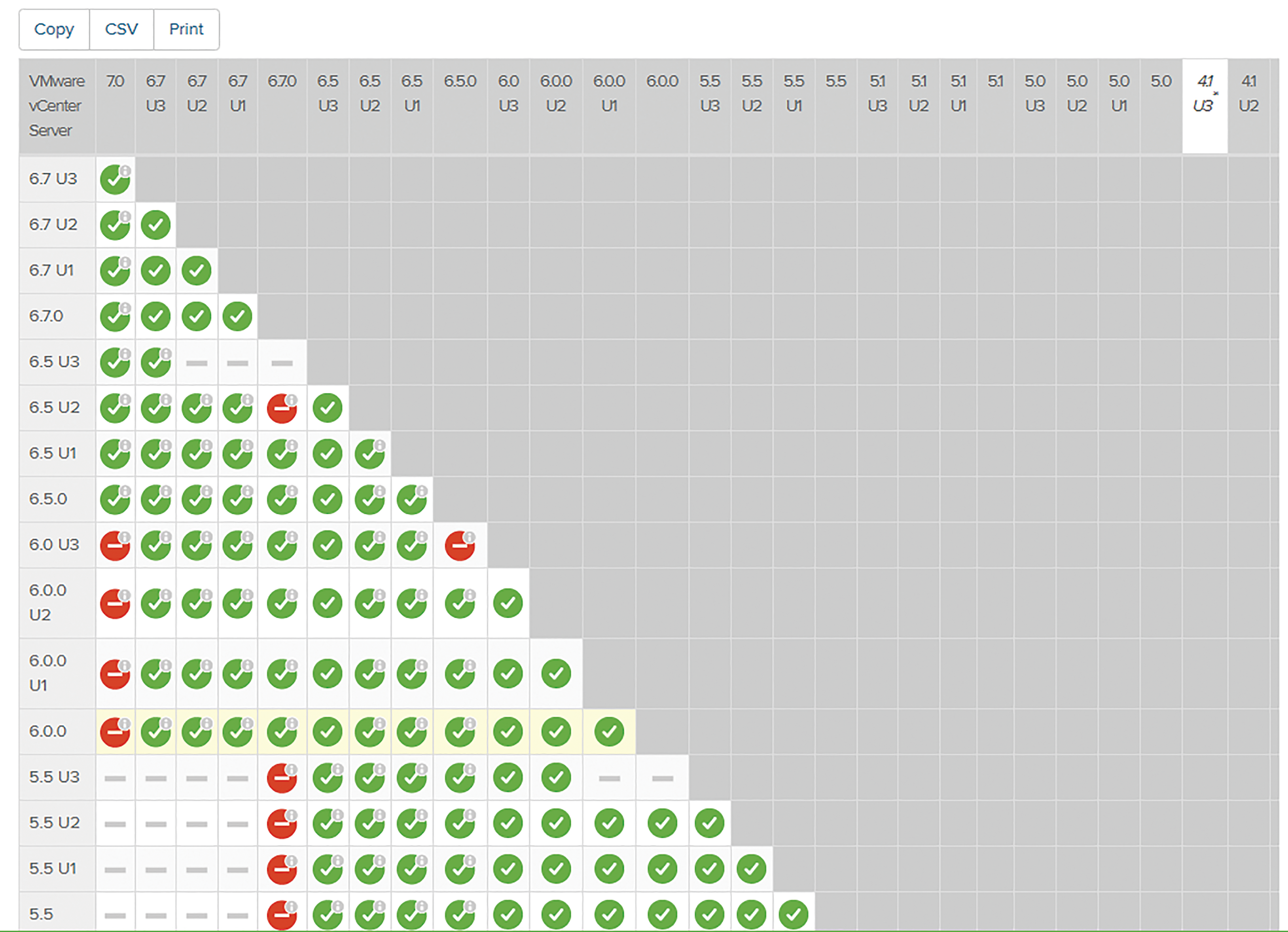Screen dimensions: 1288x932
Task: Export the table via CSV button
Action: tap(121, 30)
